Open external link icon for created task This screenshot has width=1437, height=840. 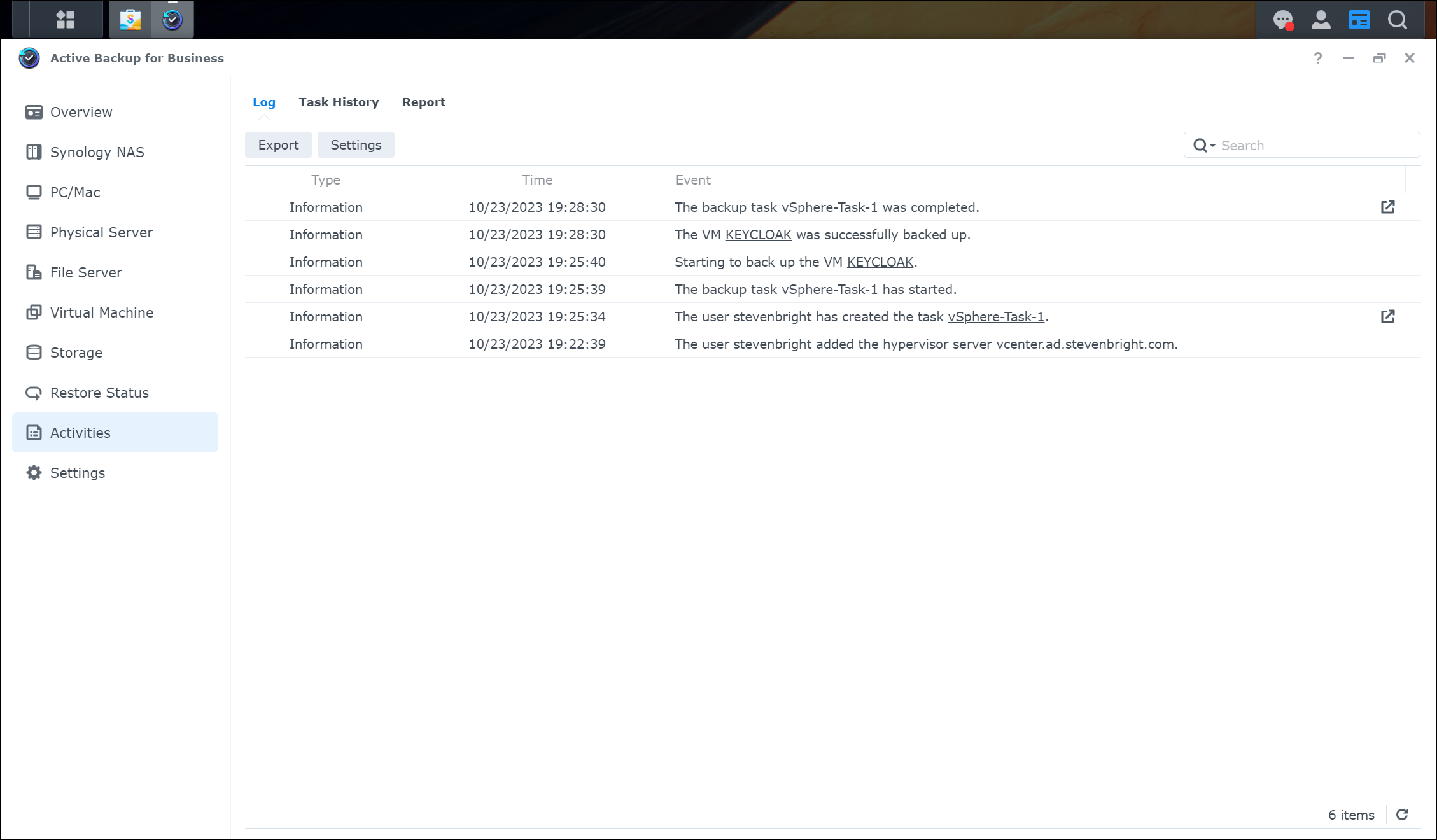1387,316
